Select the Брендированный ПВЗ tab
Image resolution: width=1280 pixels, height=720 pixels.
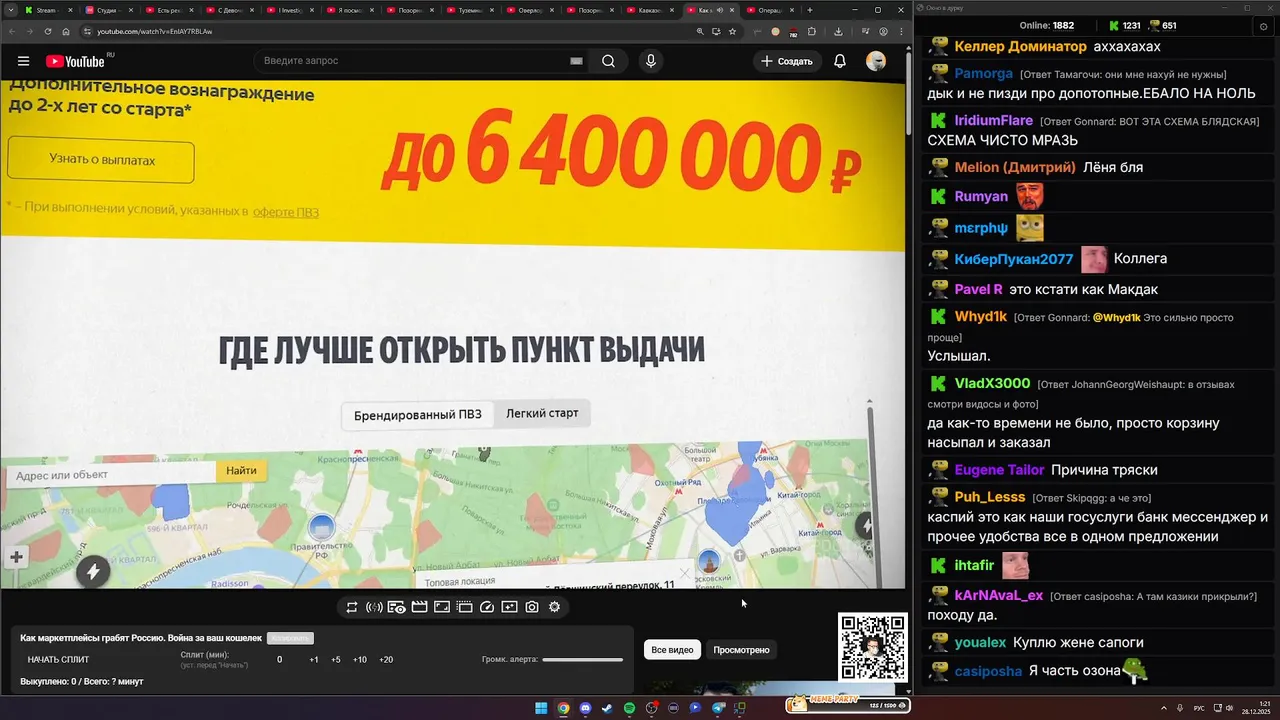418,415
